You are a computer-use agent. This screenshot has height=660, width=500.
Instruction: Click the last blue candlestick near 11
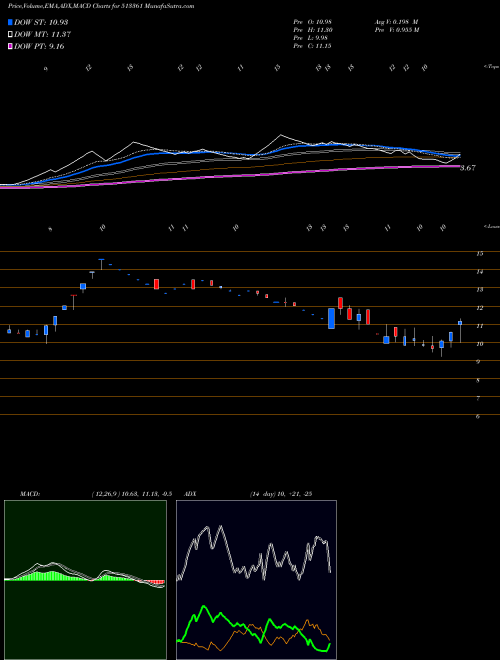460,323
